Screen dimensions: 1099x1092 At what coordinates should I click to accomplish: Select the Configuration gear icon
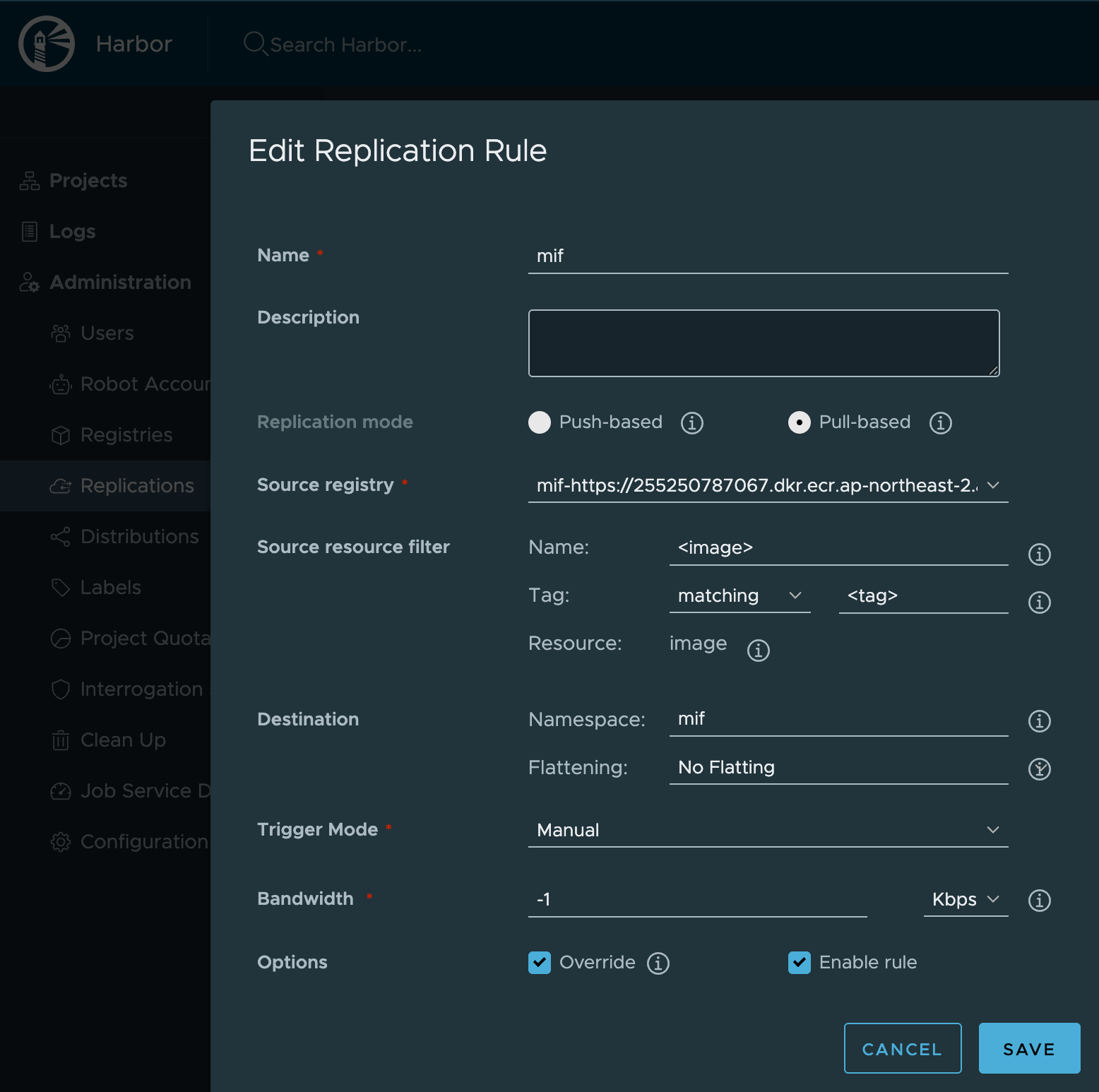coord(61,841)
